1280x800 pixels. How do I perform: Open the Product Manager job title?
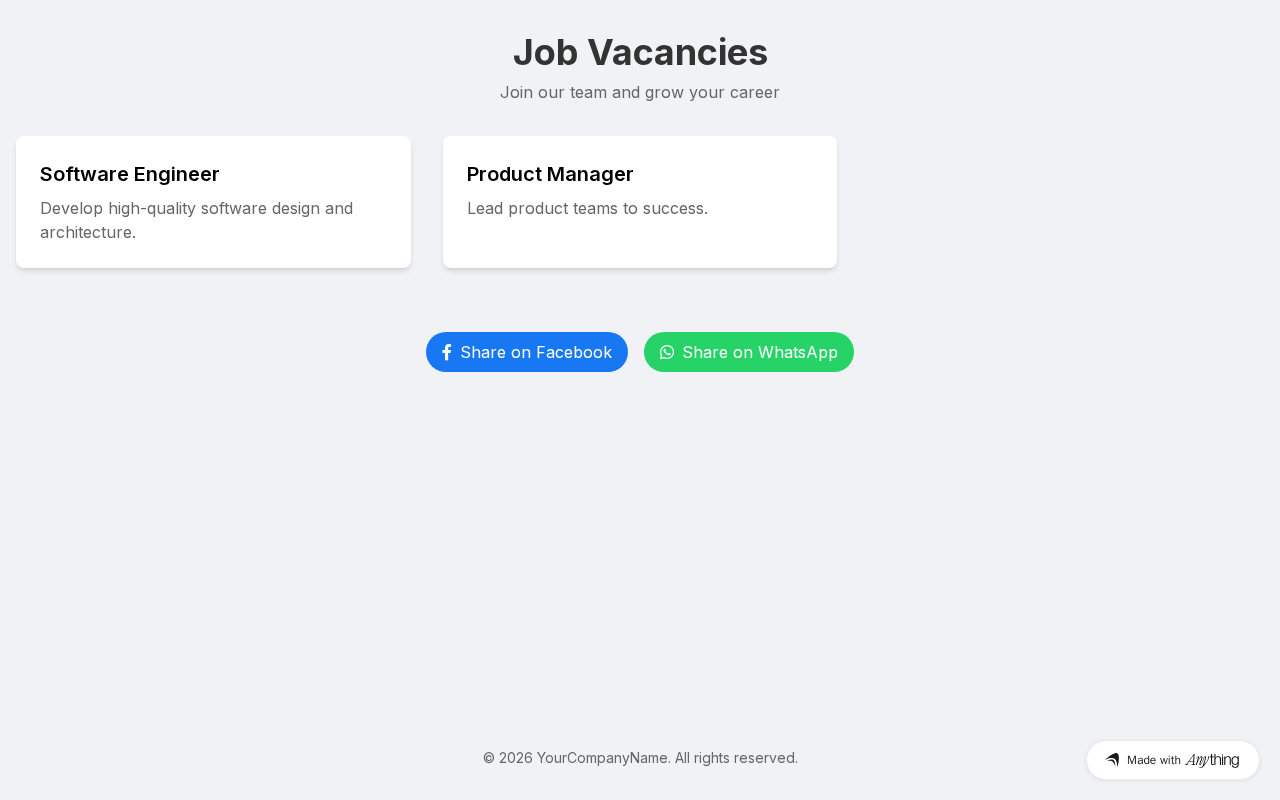tap(550, 174)
